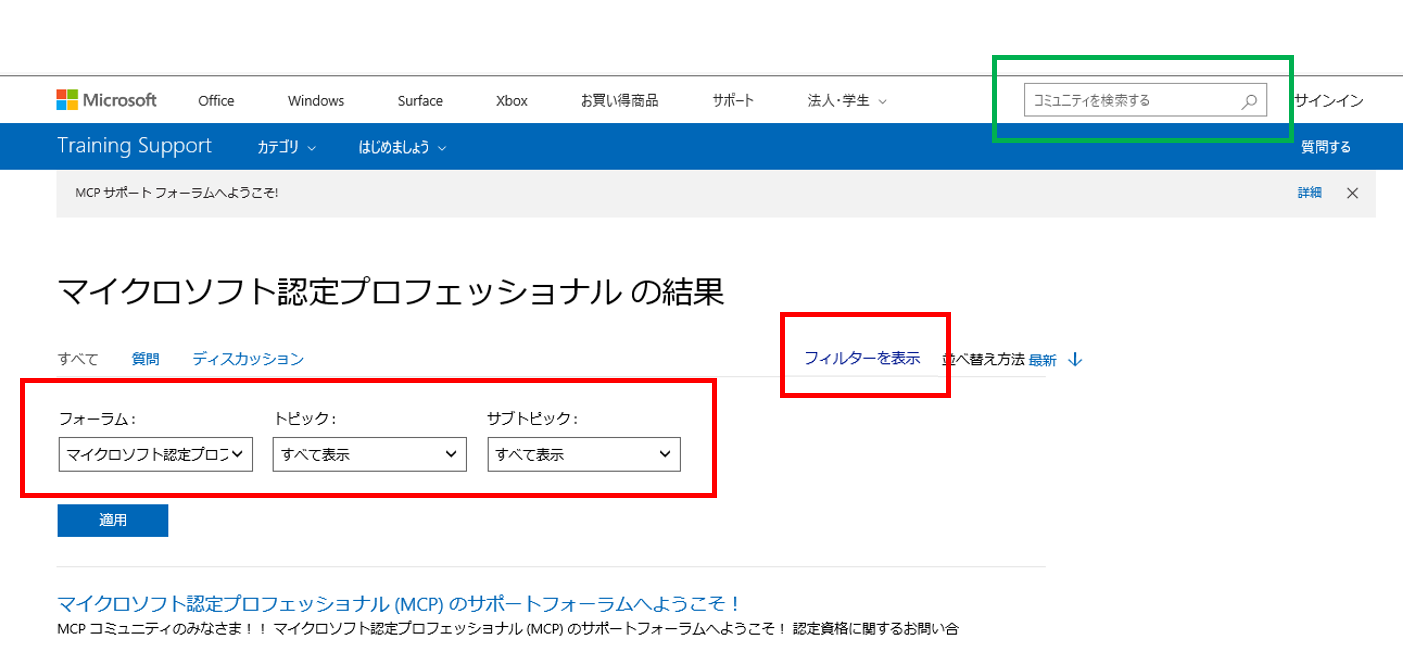This screenshot has width=1403, height=671.
Task: Open the Surface menu link
Action: tap(420, 100)
